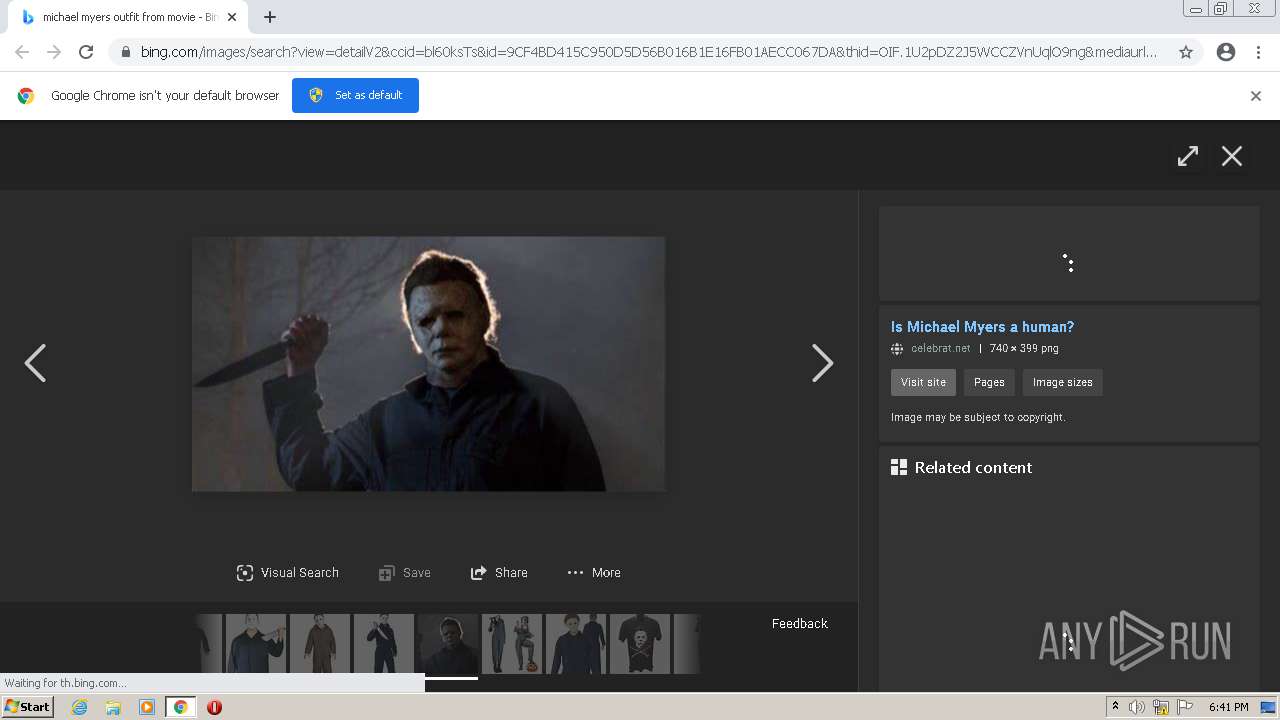Screen dimensions: 1280x720
Task: Launch Internet Explorer from the taskbar
Action: tap(79, 707)
